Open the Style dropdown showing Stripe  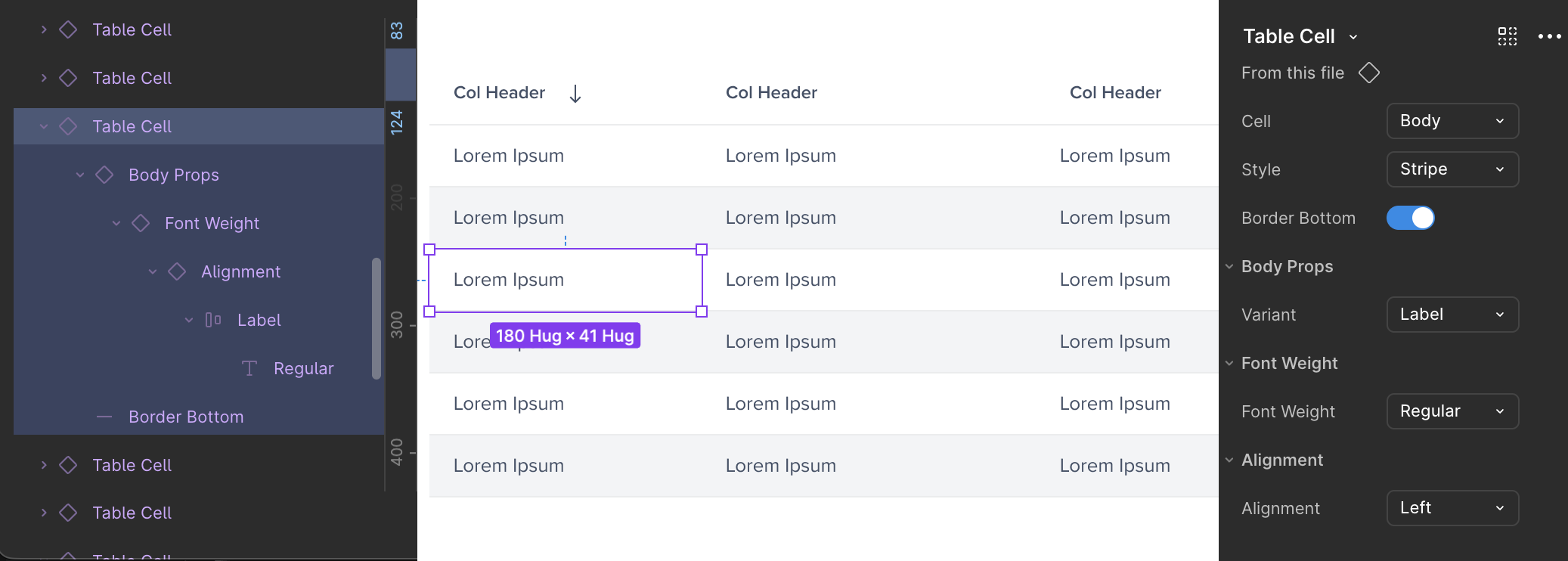click(x=1452, y=169)
